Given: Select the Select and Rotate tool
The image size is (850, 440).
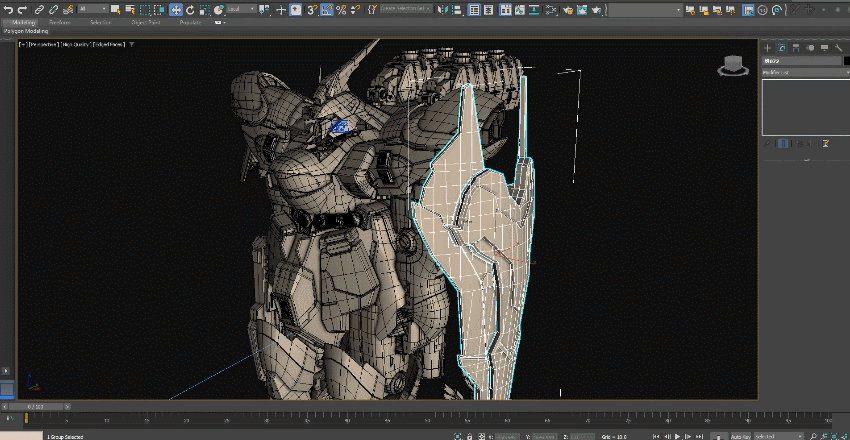Looking at the screenshot, I should 191,9.
